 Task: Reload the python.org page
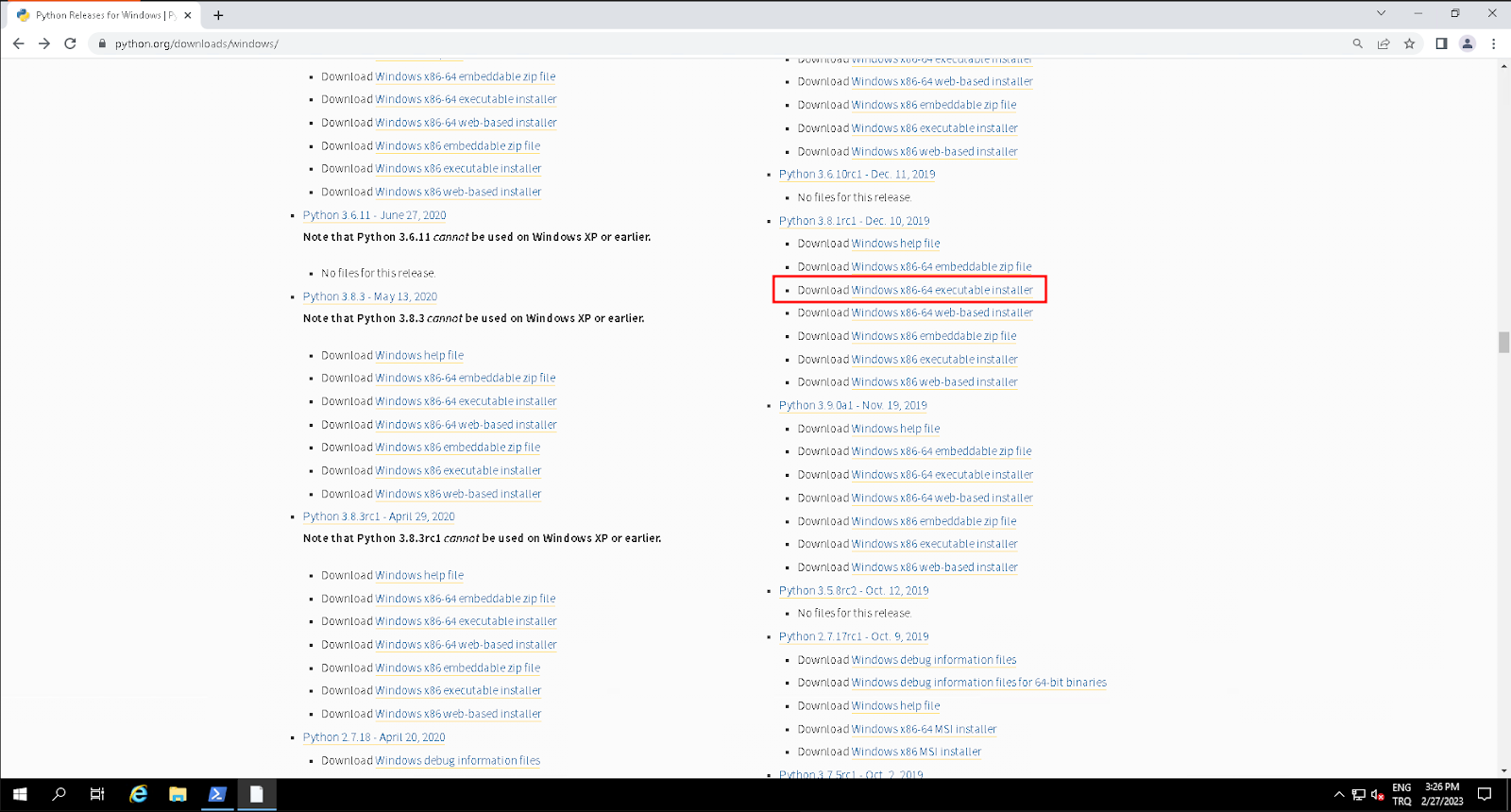(70, 43)
